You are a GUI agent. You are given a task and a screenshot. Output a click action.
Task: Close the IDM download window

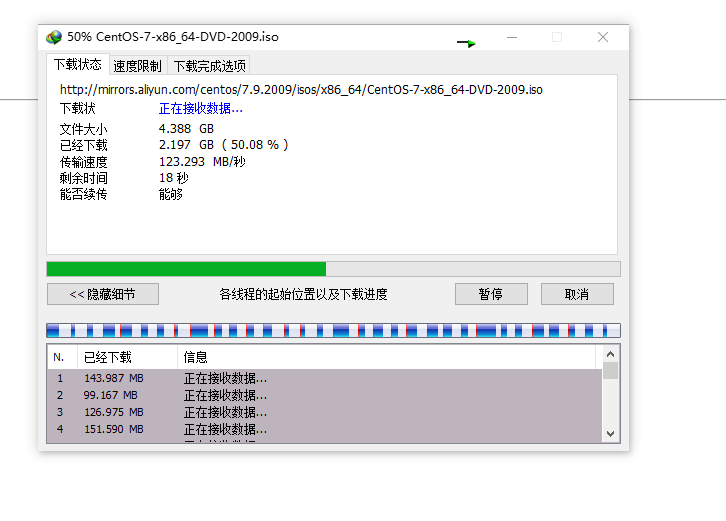603,37
